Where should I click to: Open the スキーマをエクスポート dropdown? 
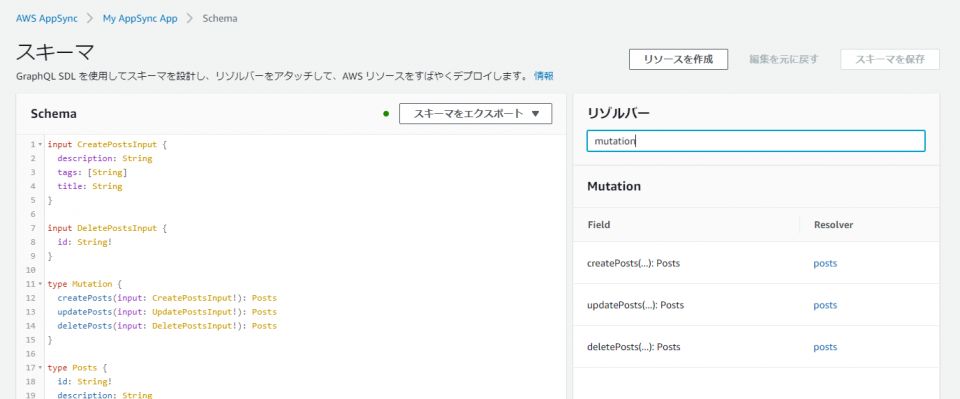pyautogui.click(x=475, y=113)
